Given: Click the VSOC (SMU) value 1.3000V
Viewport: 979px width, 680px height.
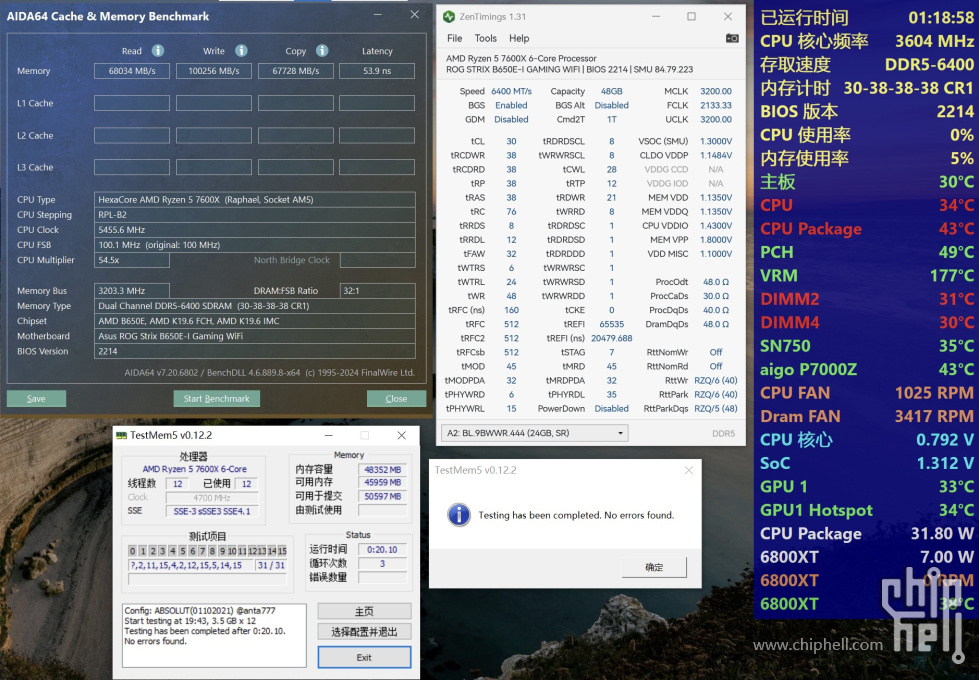Looking at the screenshot, I should [x=716, y=141].
